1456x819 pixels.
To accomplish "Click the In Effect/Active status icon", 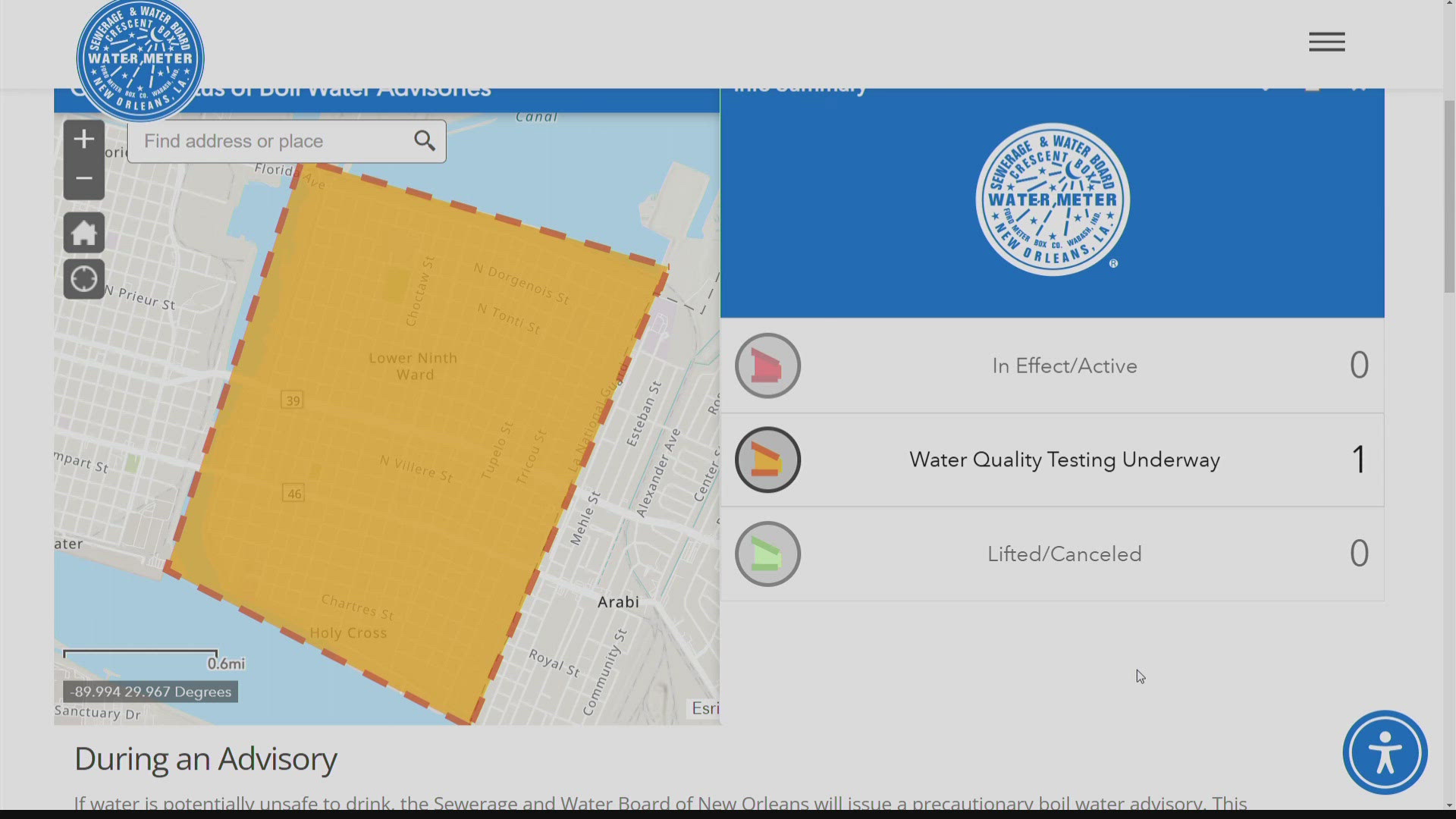I will pos(767,365).
